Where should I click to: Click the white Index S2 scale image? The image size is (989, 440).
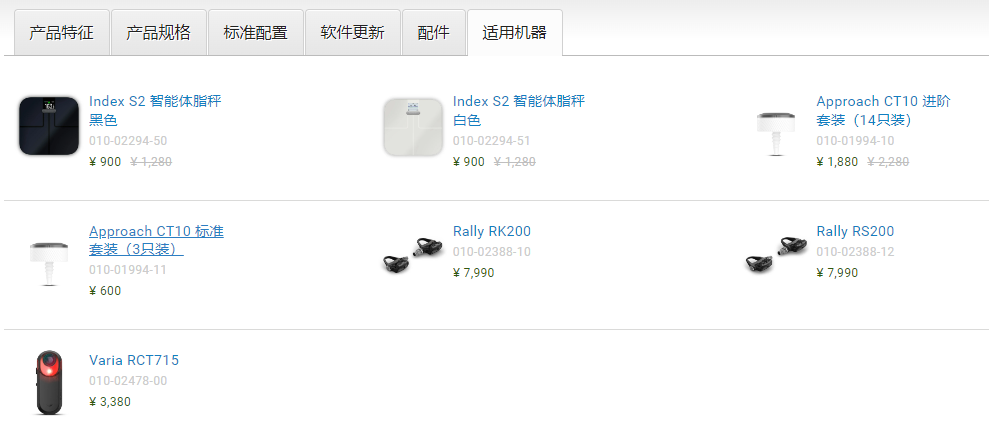[413, 126]
